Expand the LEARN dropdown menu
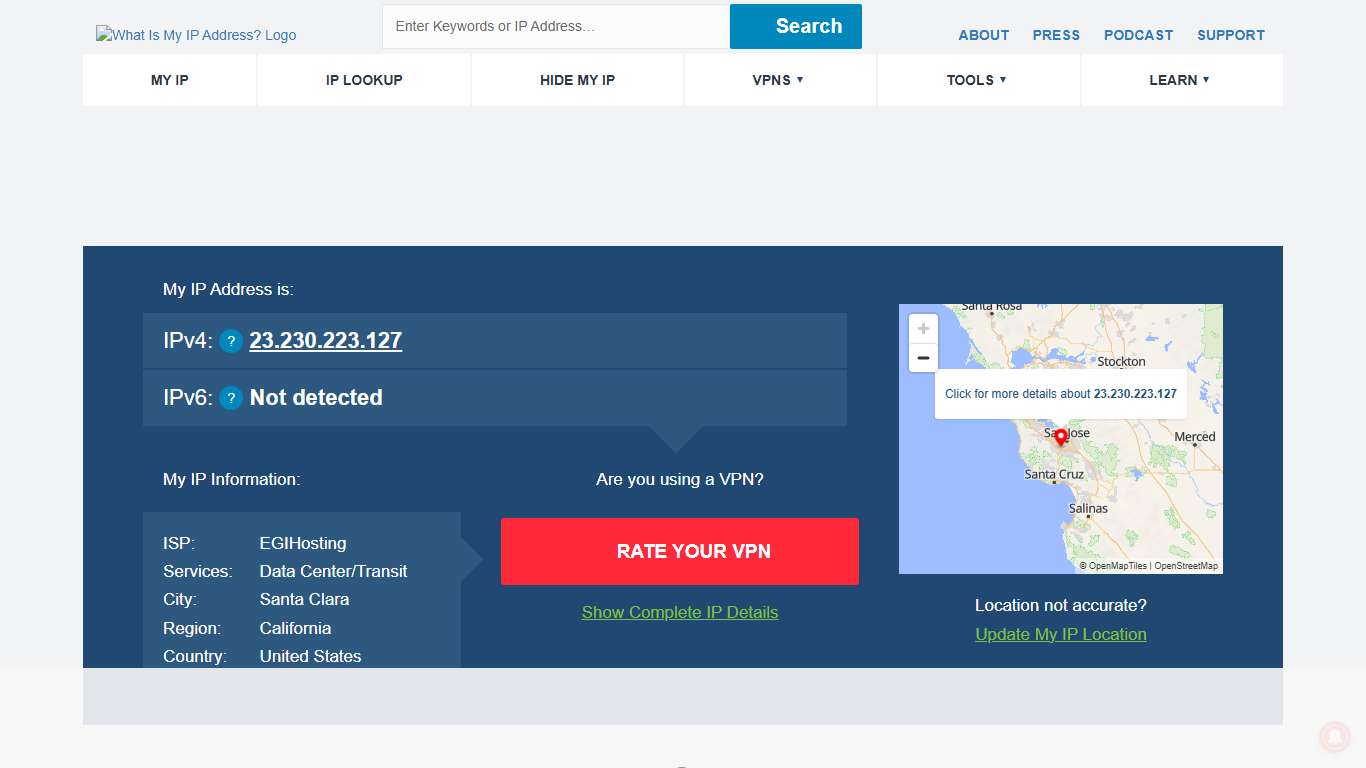The width and height of the screenshot is (1366, 768). pyautogui.click(x=1180, y=80)
